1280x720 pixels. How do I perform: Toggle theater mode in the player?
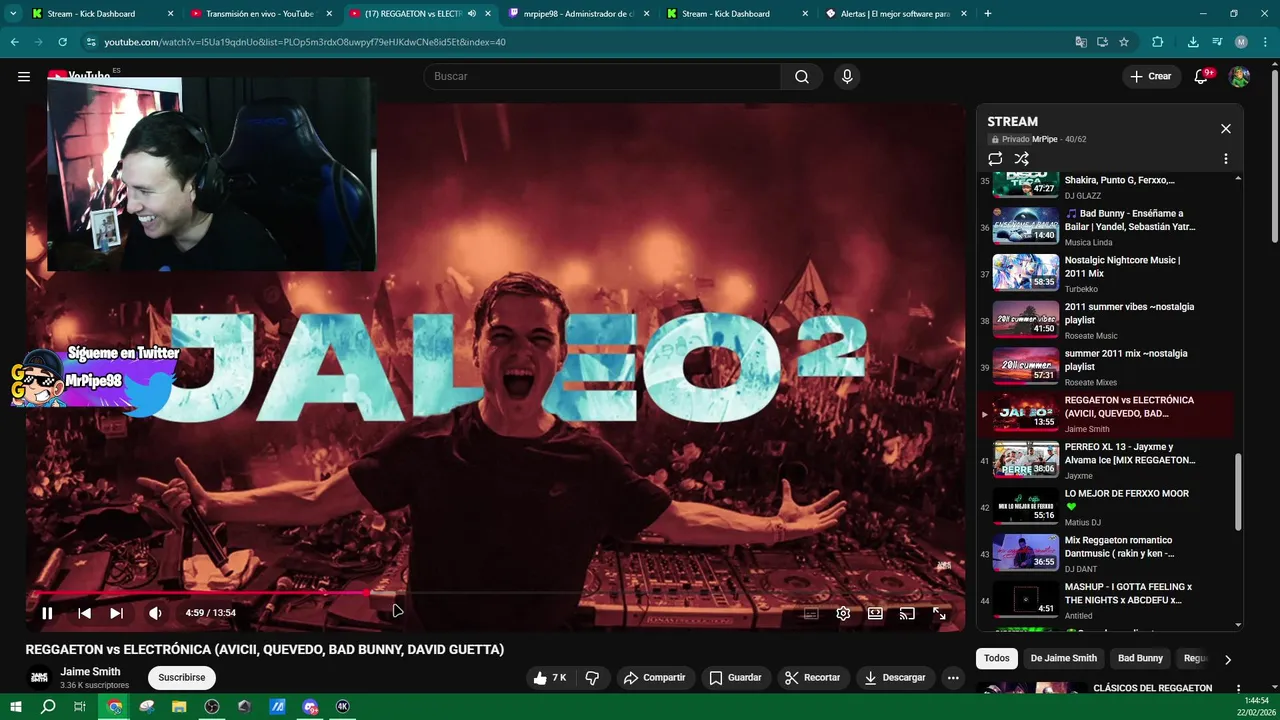pyautogui.click(x=875, y=613)
